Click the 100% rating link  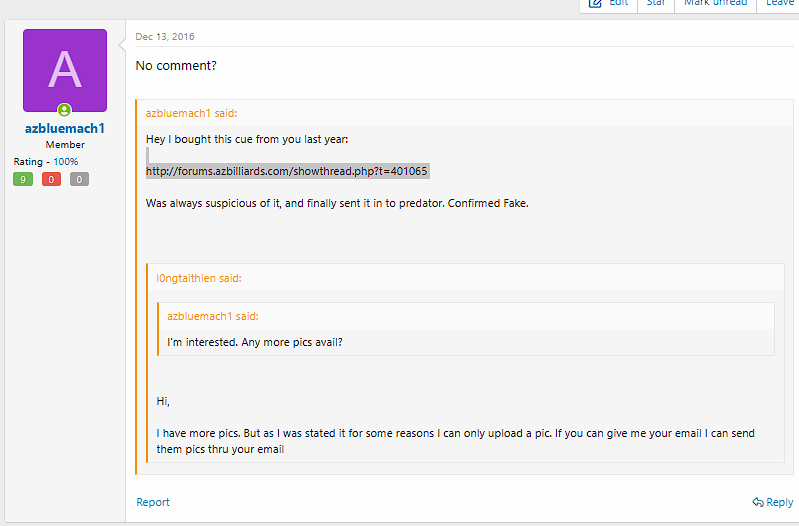tap(66, 162)
